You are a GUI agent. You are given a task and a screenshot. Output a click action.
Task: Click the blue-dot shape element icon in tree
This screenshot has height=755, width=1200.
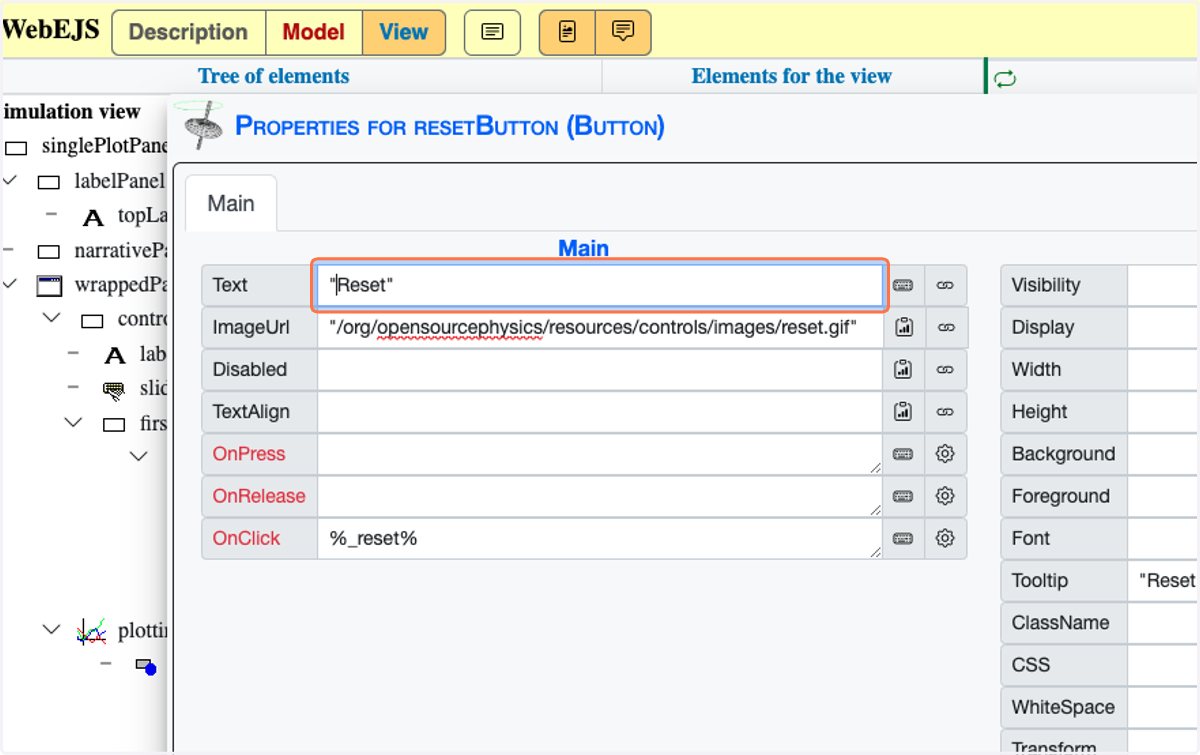(147, 667)
